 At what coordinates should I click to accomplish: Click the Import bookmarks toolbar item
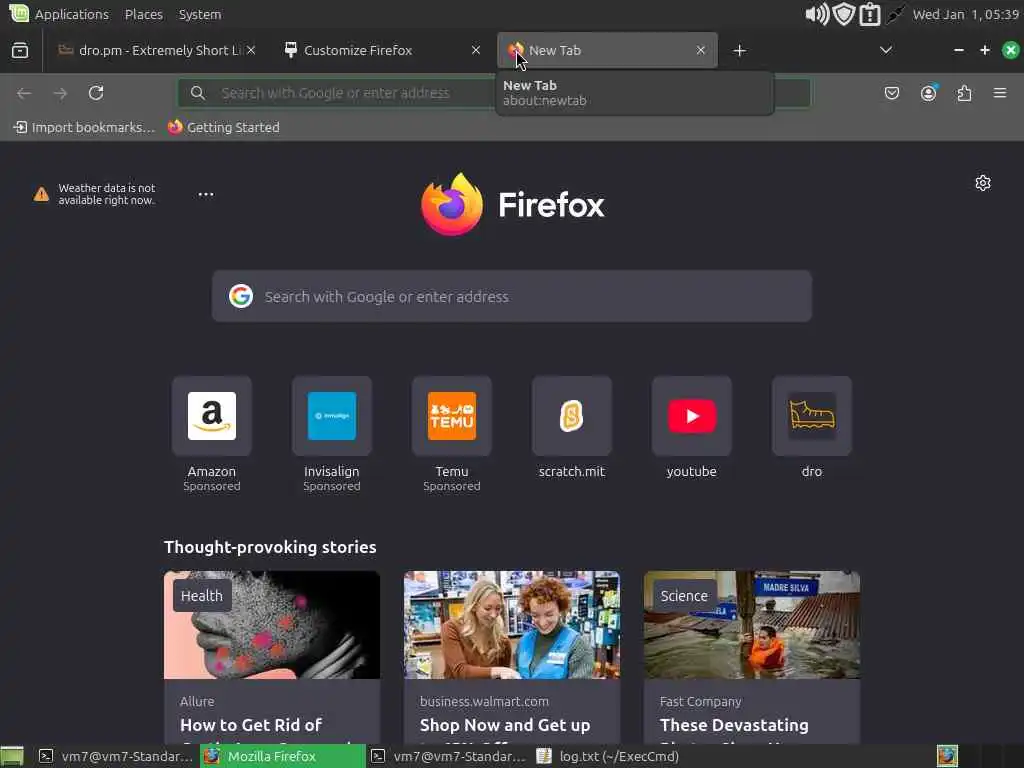coord(84,127)
